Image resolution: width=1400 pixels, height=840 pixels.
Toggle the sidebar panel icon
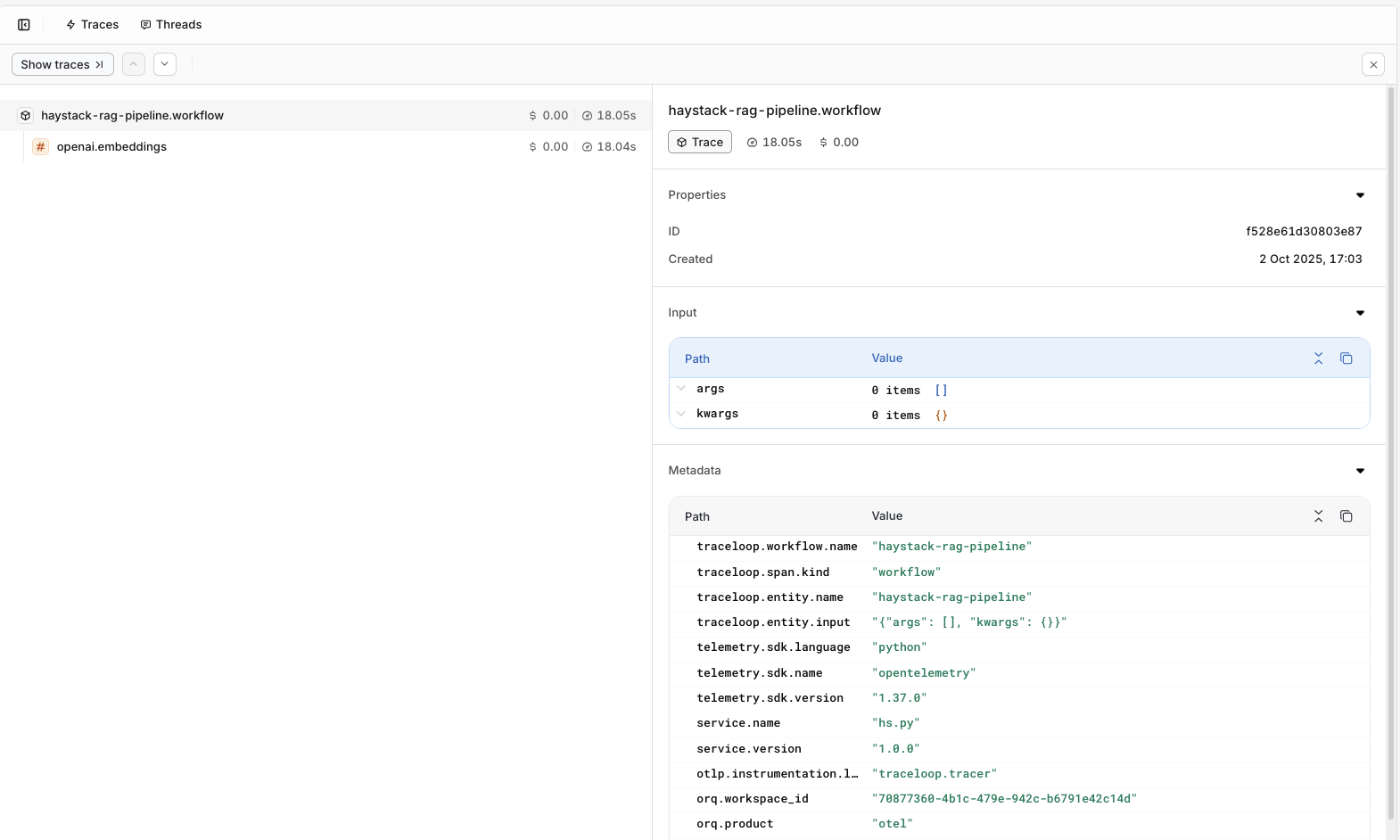[x=24, y=25]
